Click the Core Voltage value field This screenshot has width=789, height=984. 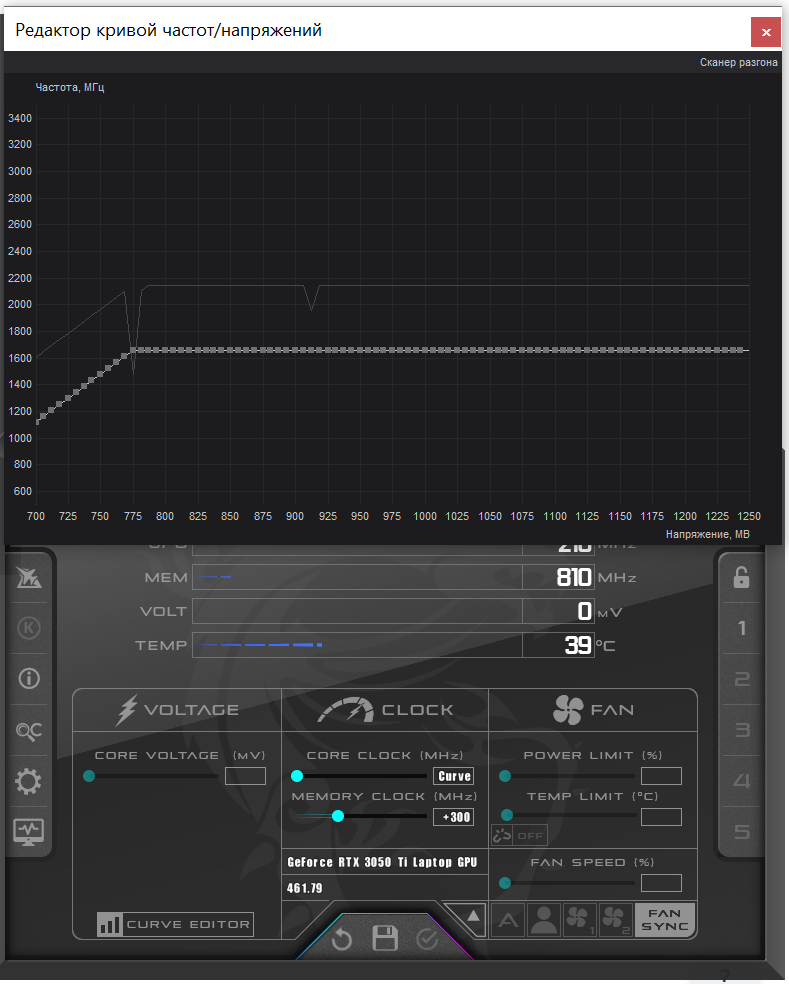pos(245,776)
